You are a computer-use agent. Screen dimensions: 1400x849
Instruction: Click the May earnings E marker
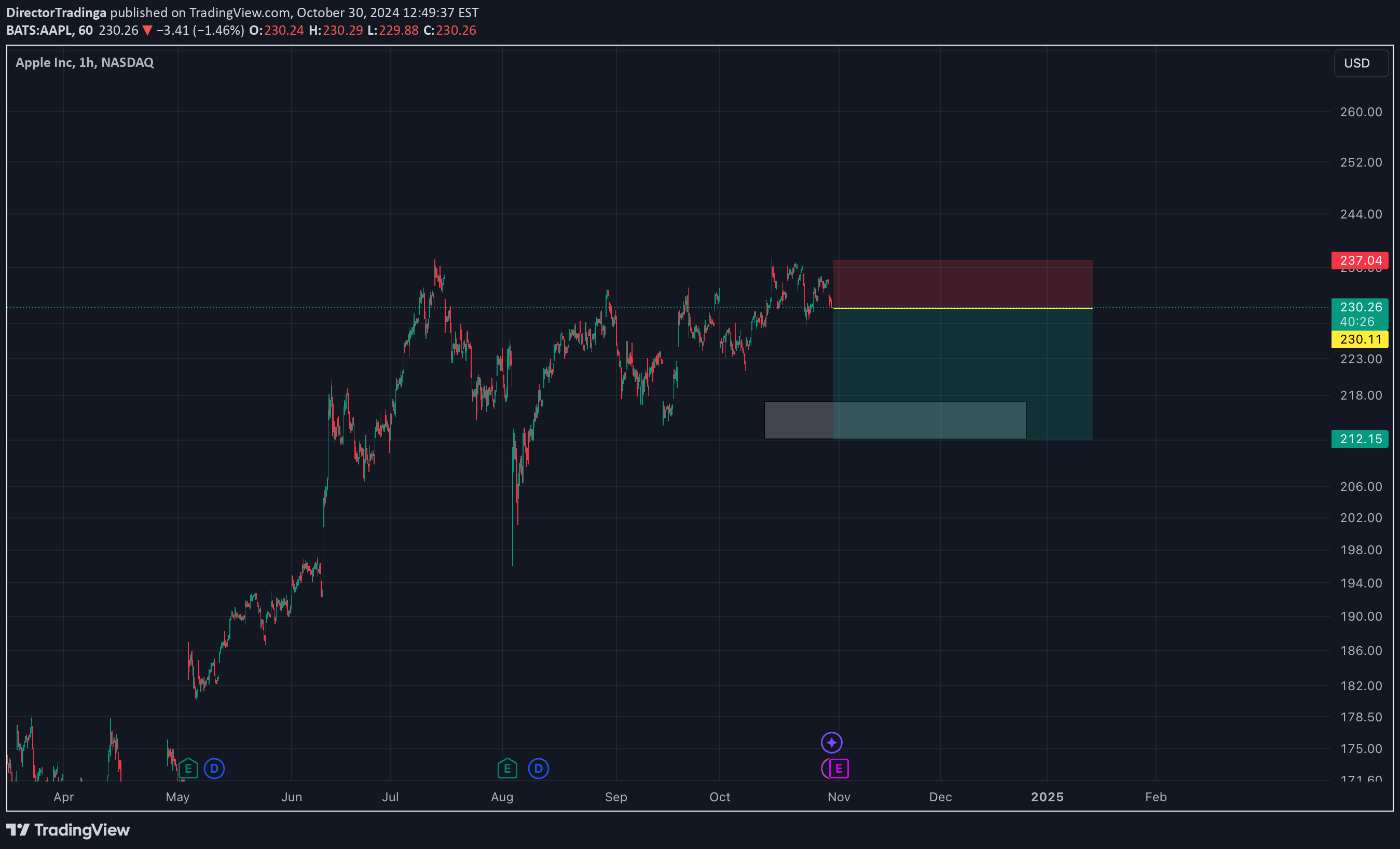[x=188, y=769]
